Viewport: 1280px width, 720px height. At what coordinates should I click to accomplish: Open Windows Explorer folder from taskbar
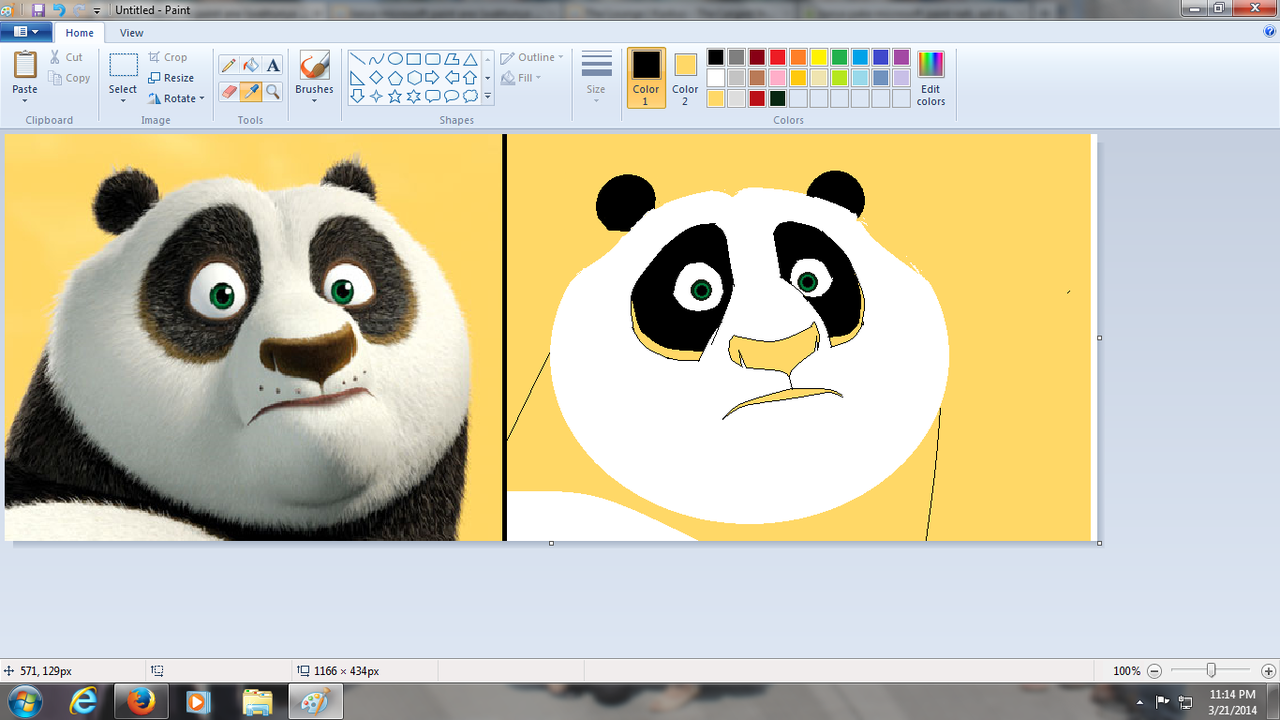[x=257, y=702]
